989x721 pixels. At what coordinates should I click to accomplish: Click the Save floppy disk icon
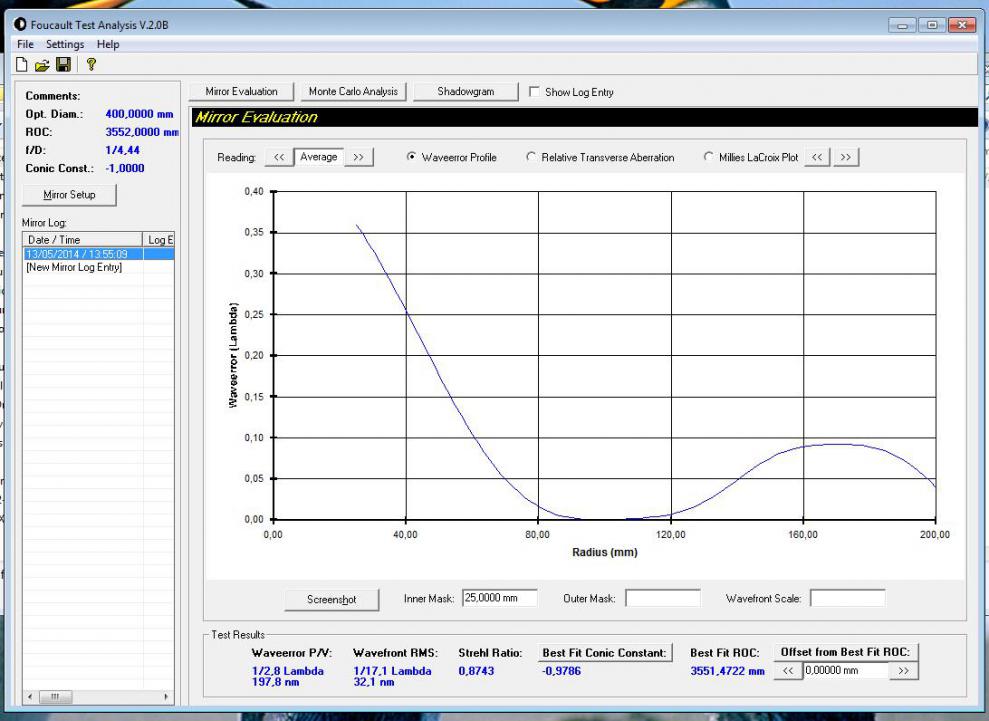tap(63, 64)
